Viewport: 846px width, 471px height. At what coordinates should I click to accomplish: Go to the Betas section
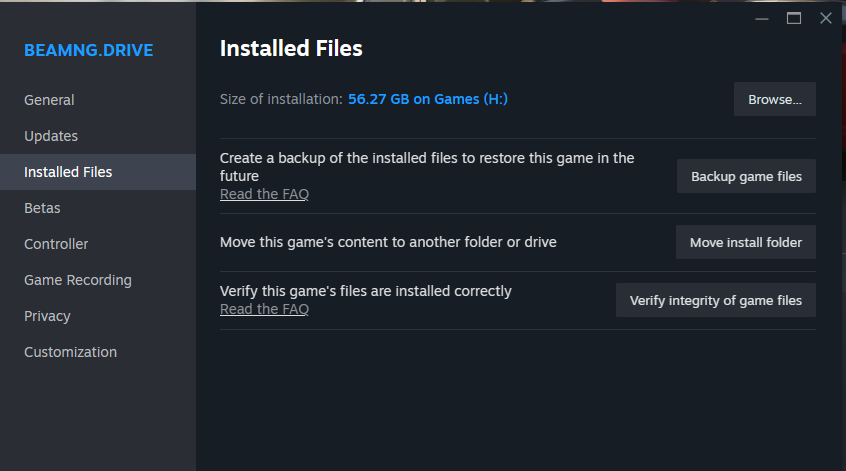pyautogui.click(x=42, y=208)
